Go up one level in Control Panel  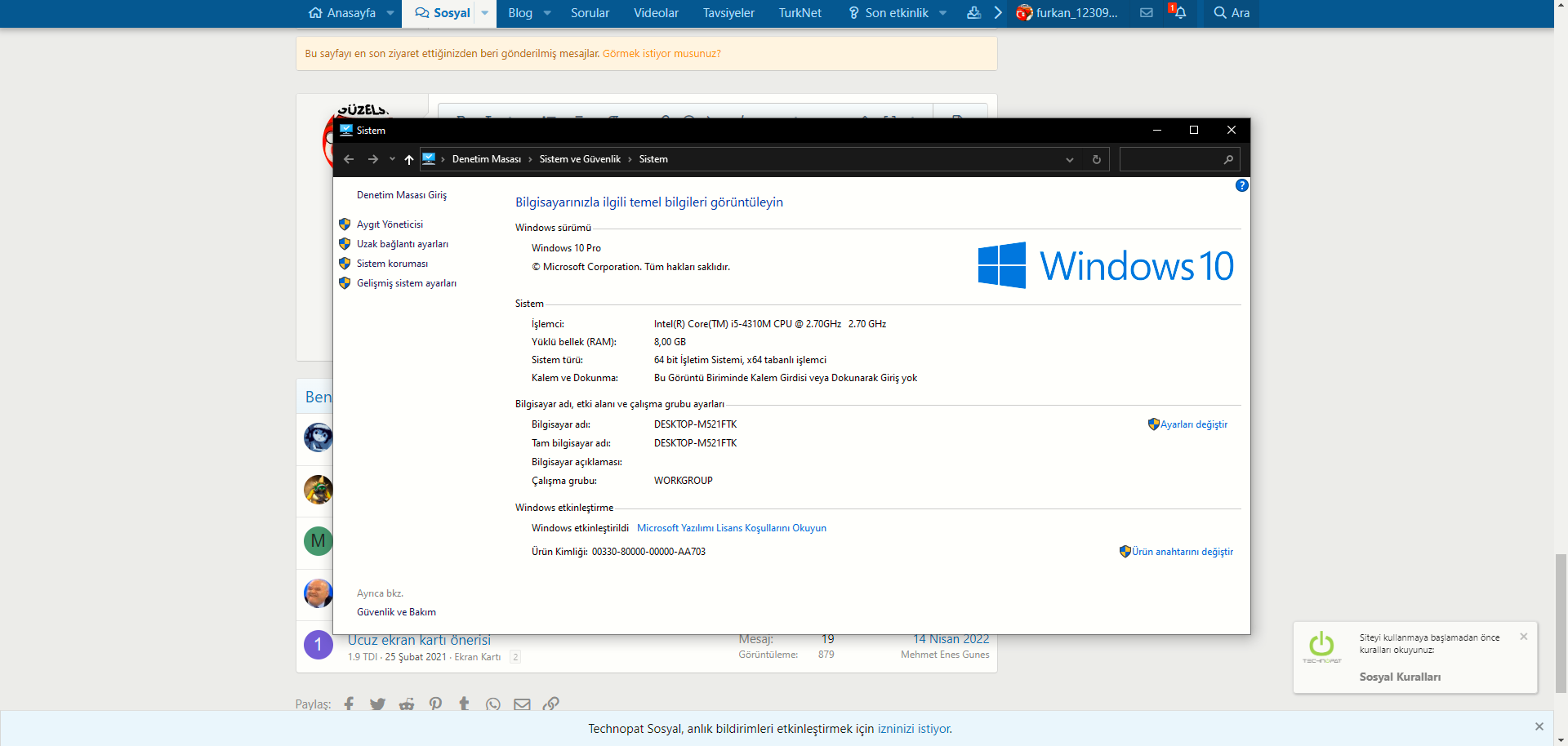(x=409, y=159)
